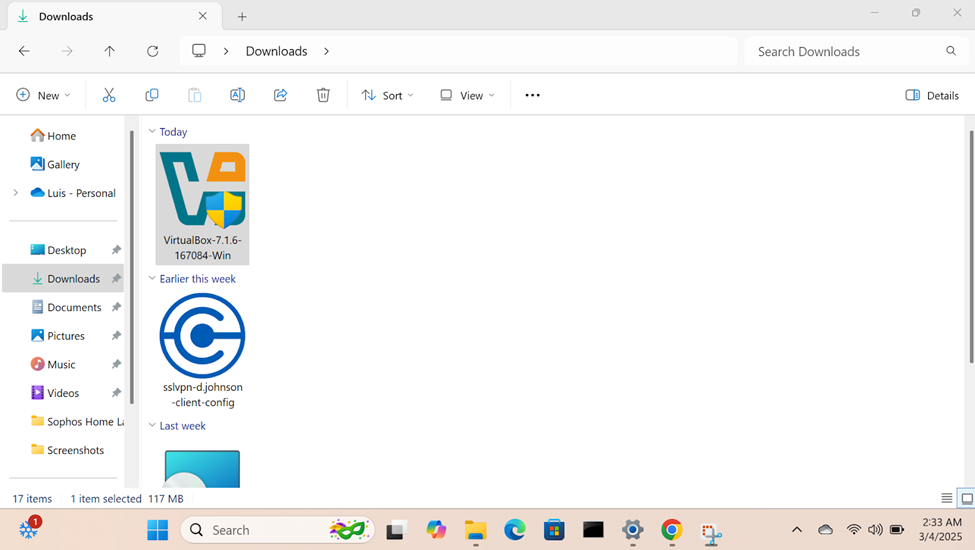Refresh the Downloads folder
Viewport: 975px width, 550px height.
point(152,51)
